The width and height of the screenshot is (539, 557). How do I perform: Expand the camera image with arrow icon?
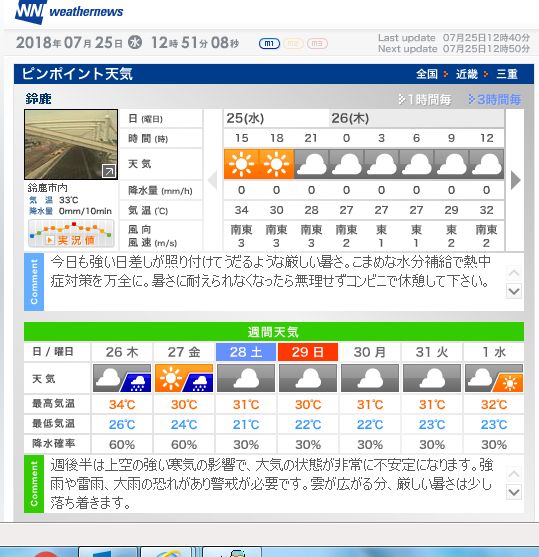click(x=109, y=171)
